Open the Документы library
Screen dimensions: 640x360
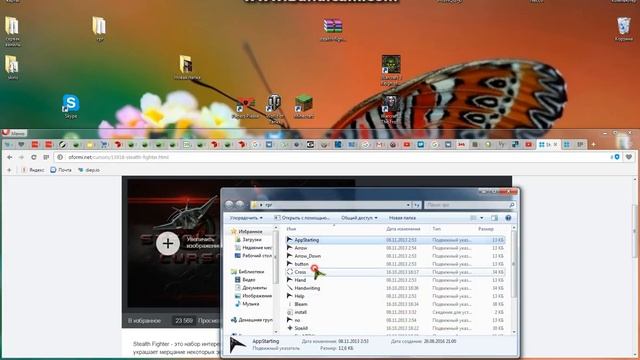point(251,288)
